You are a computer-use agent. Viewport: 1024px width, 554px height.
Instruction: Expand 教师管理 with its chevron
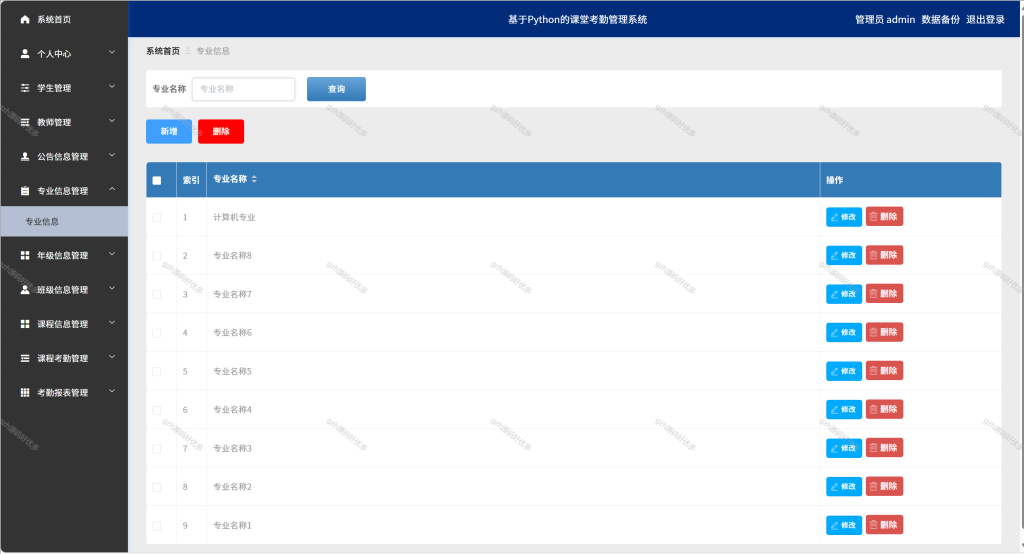112,121
